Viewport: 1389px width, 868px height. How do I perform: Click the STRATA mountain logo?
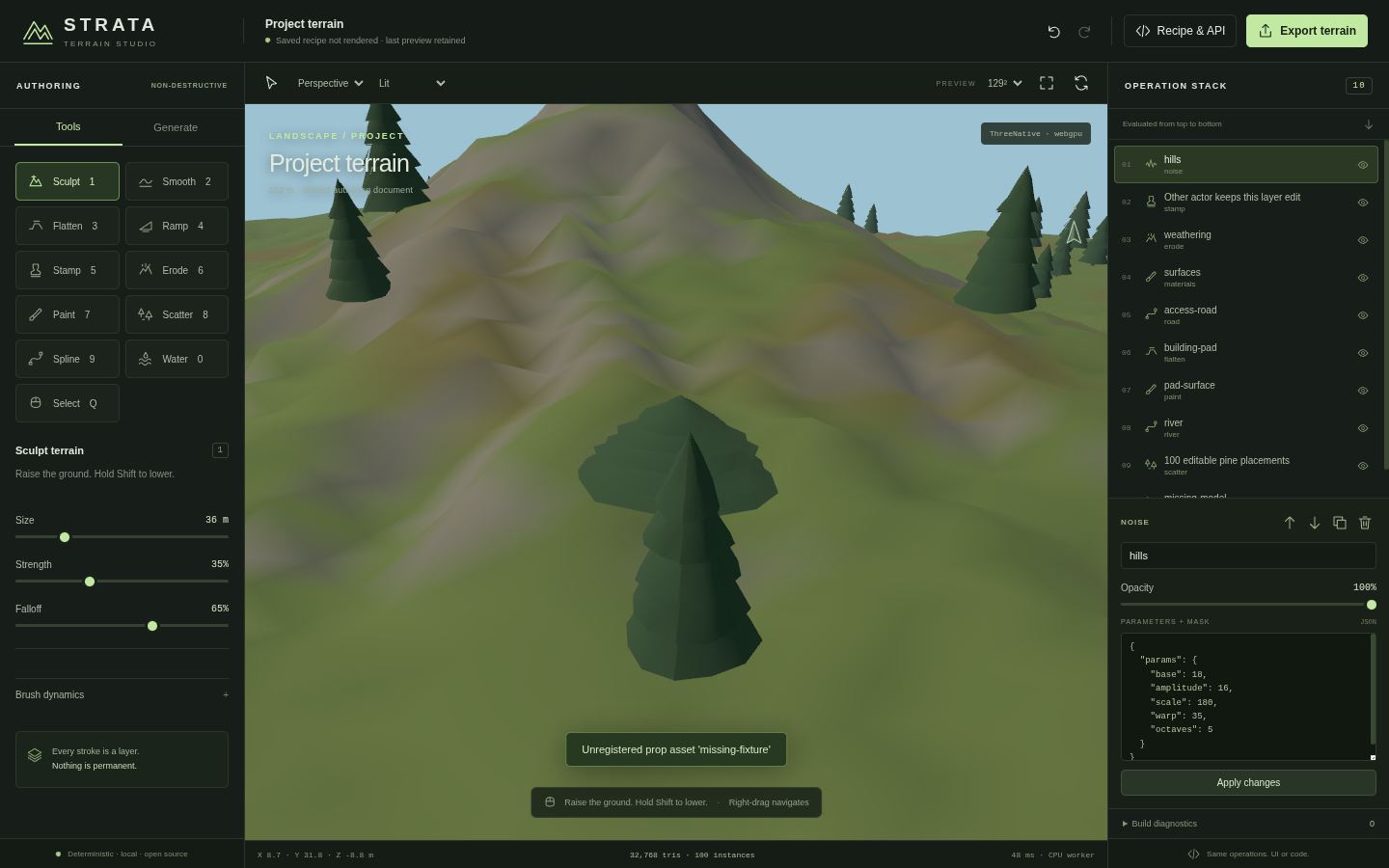point(38,32)
